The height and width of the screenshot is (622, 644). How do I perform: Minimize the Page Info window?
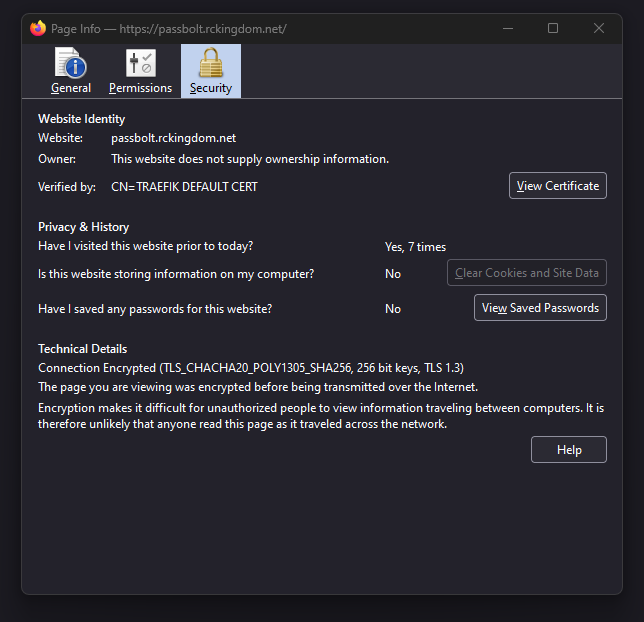508,28
